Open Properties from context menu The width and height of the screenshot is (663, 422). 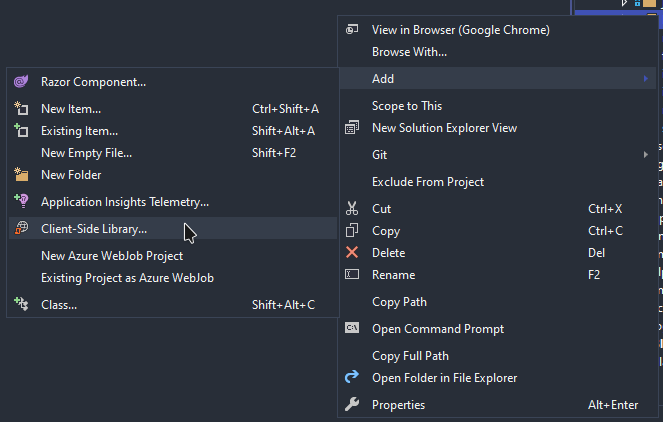click(x=498, y=405)
